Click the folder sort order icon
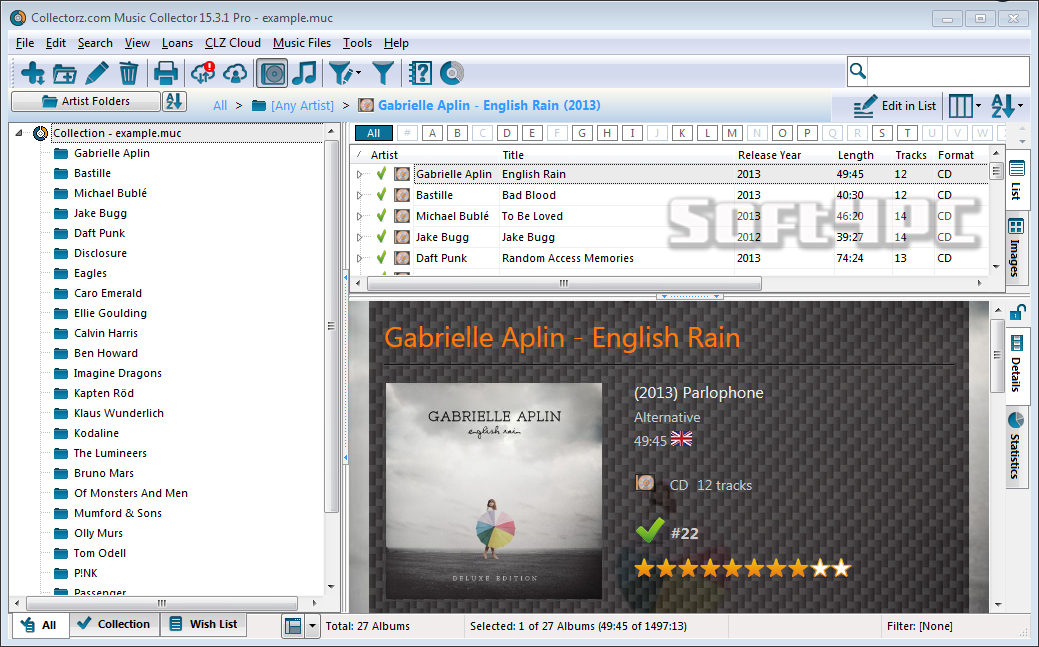The width and height of the screenshot is (1039, 647). [174, 101]
